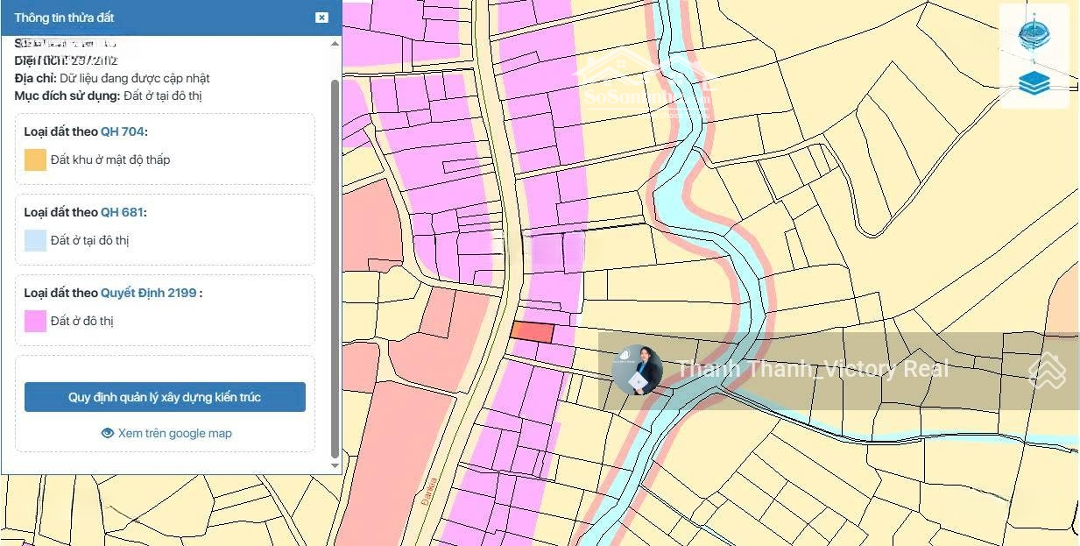The width and height of the screenshot is (1080, 546).
Task: Open the Quyết Định 2199 link
Action: [x=148, y=293]
